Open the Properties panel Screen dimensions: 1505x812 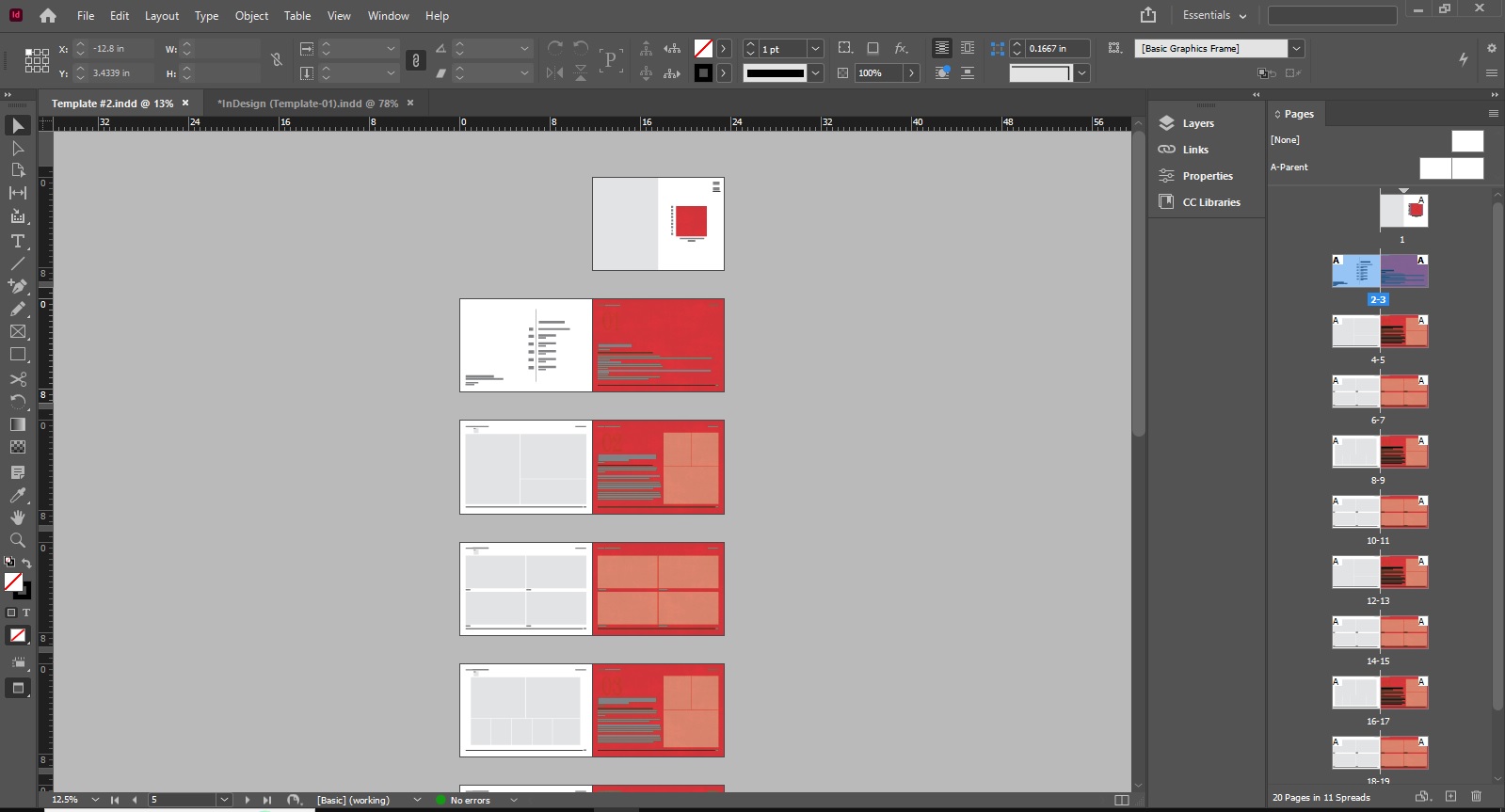click(1208, 176)
